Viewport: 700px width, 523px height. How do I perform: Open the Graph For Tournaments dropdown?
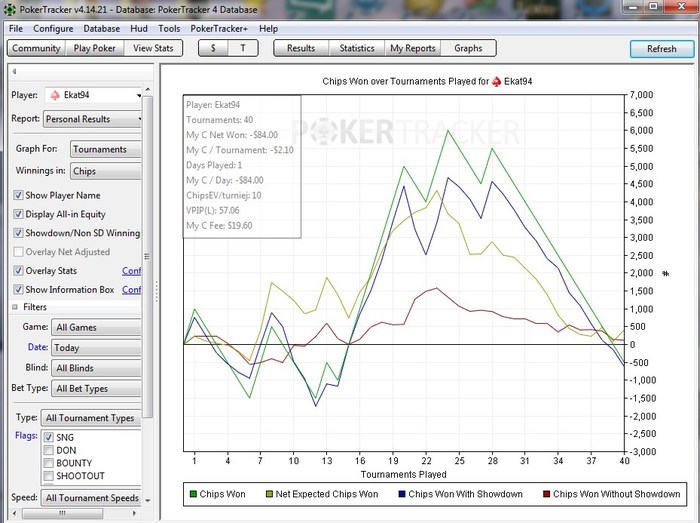(105, 149)
